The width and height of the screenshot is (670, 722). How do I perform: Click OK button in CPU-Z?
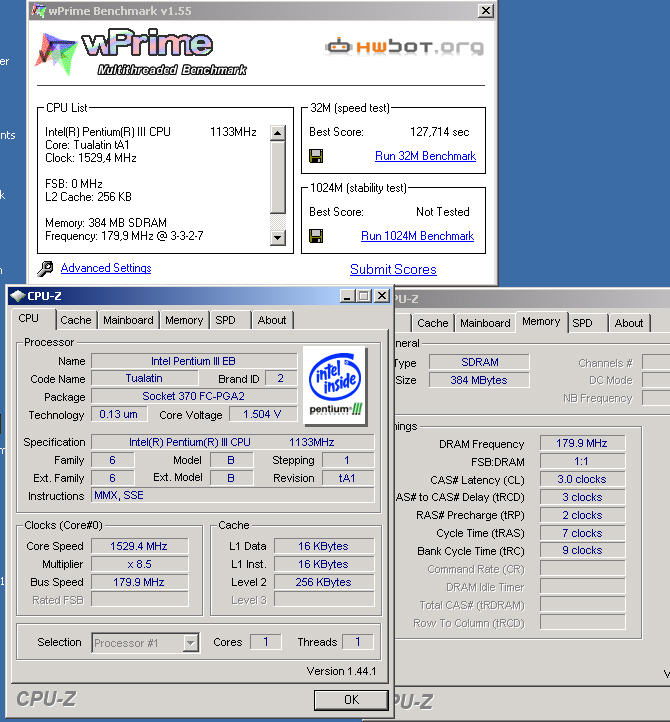pyautogui.click(x=351, y=700)
